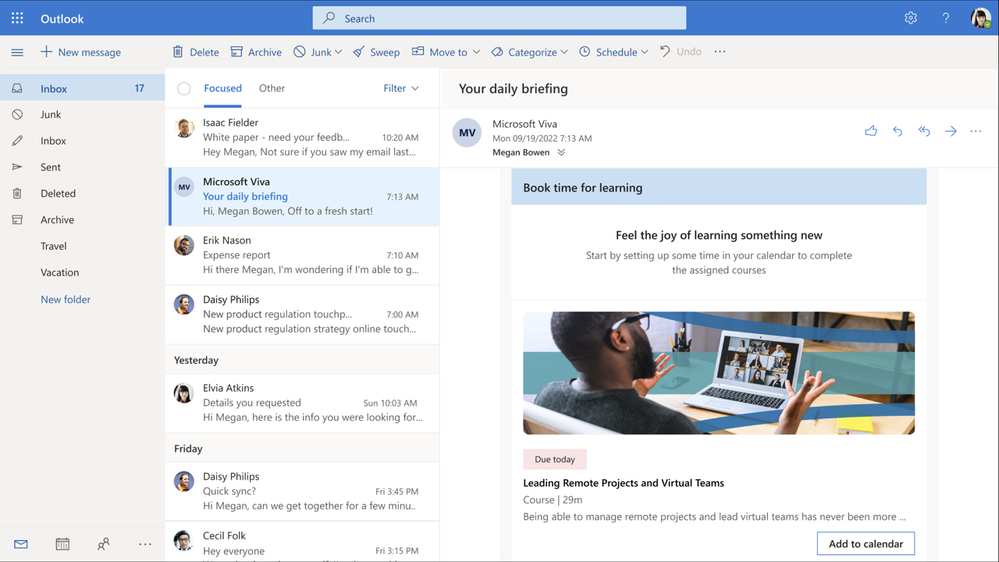Expand the Move to dropdown arrow

pos(476,52)
